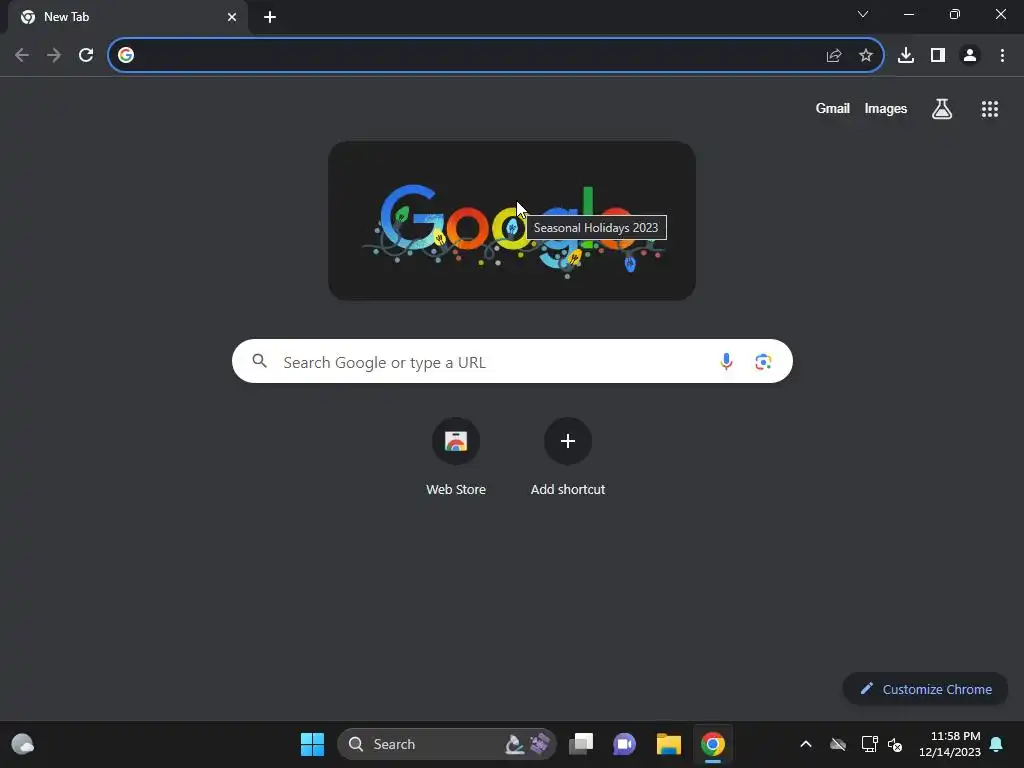Image resolution: width=1024 pixels, height=768 pixels.
Task: Open the notifications bell
Action: coord(997,744)
